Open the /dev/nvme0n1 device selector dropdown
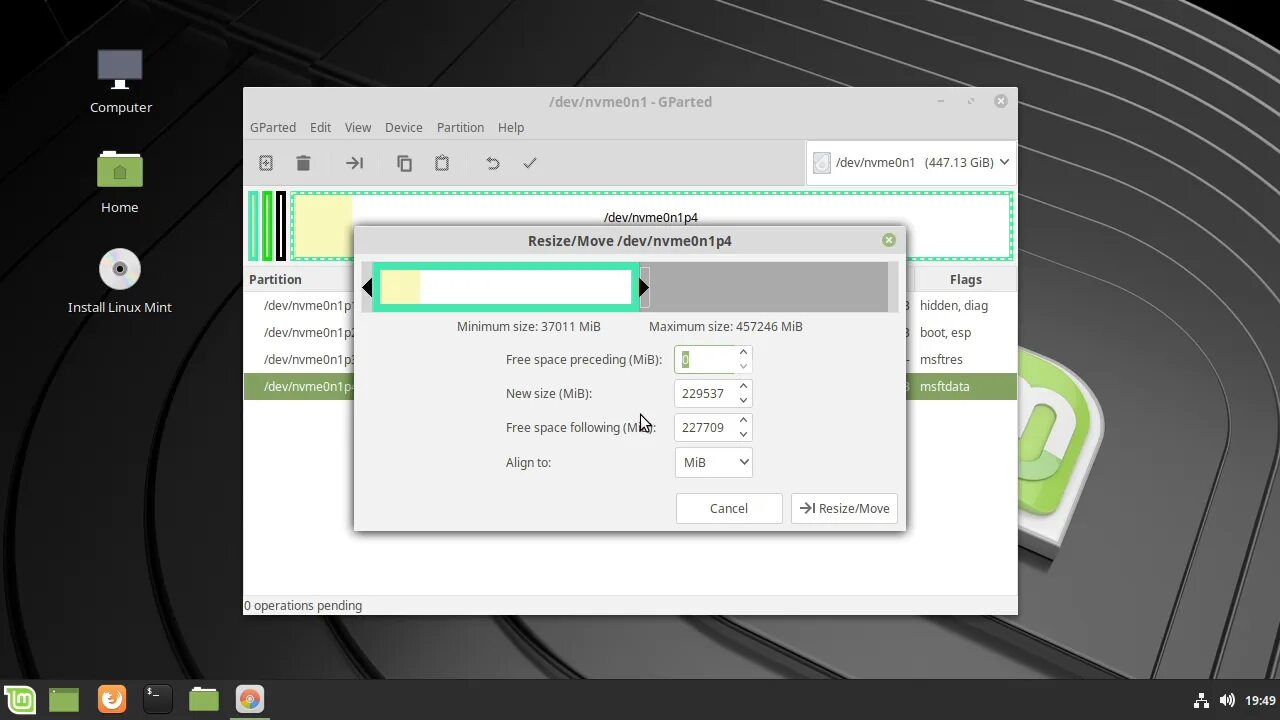 (911, 163)
